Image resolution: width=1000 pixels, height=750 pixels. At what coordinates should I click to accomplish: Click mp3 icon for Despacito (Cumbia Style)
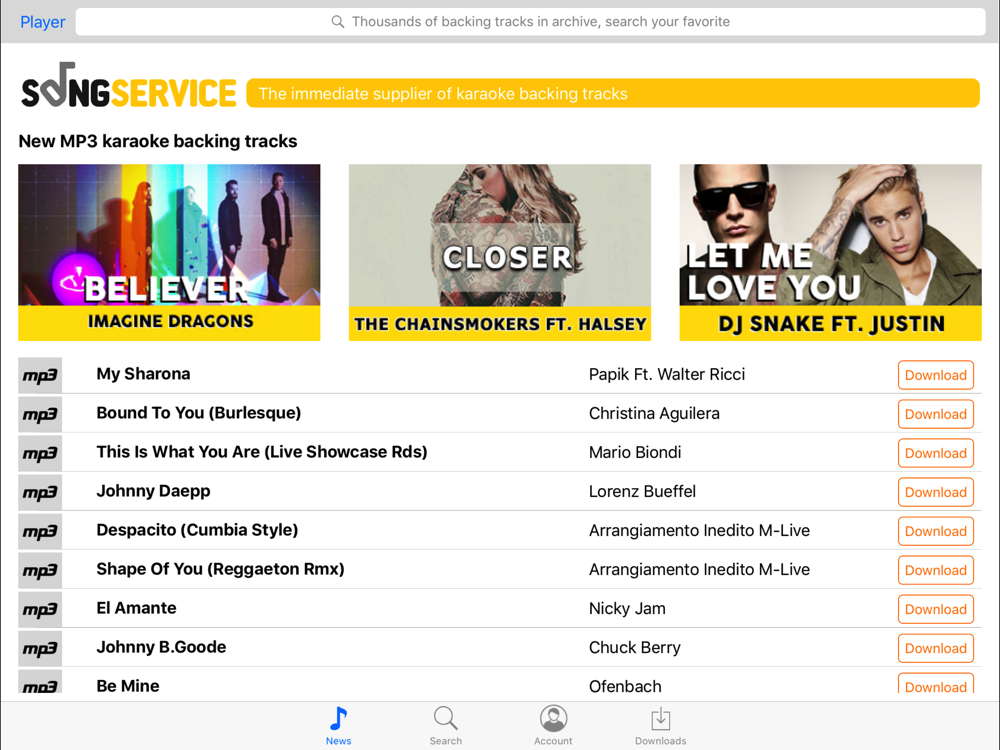[x=40, y=531]
